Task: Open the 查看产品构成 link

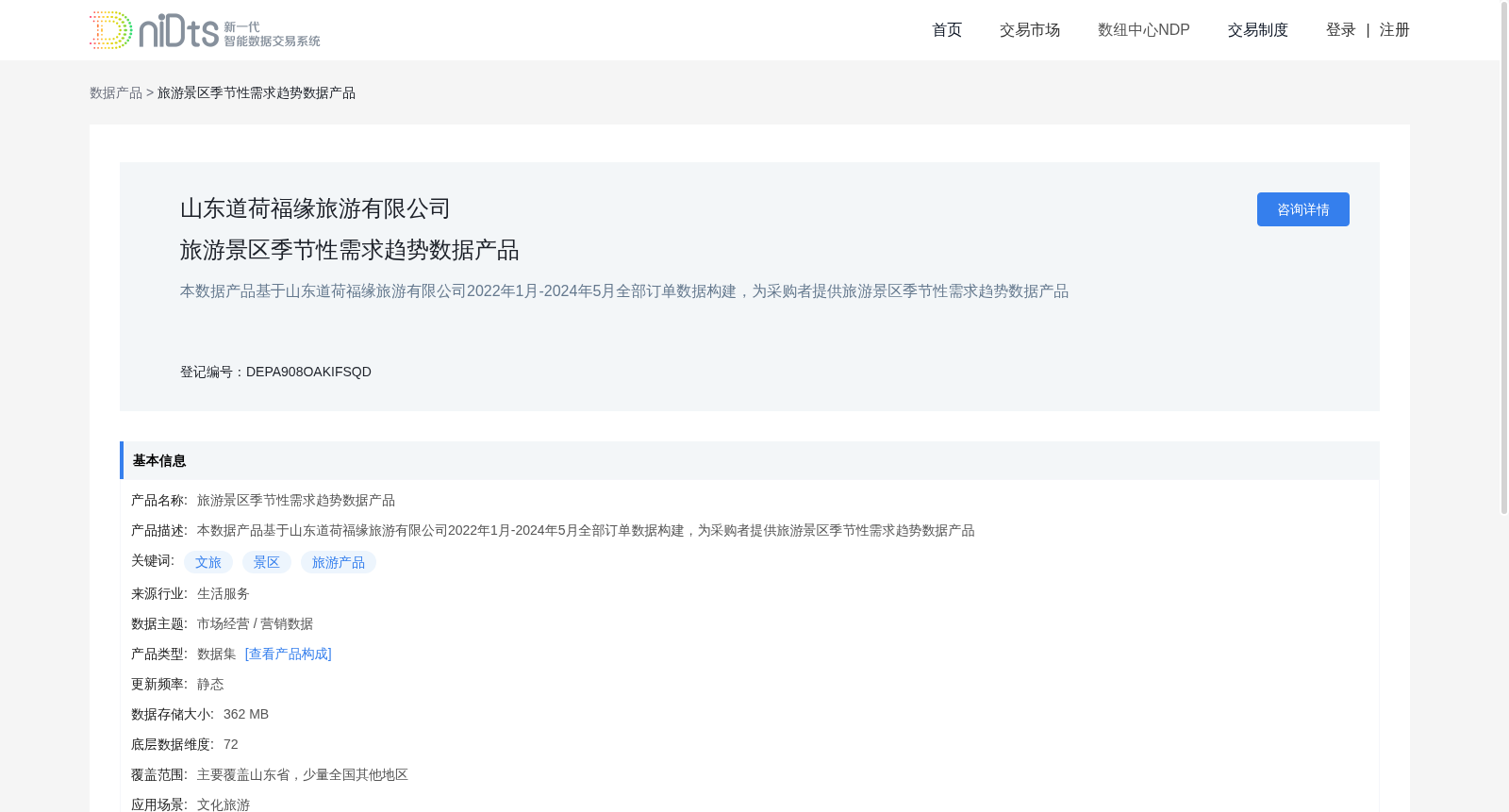Action: (289, 654)
